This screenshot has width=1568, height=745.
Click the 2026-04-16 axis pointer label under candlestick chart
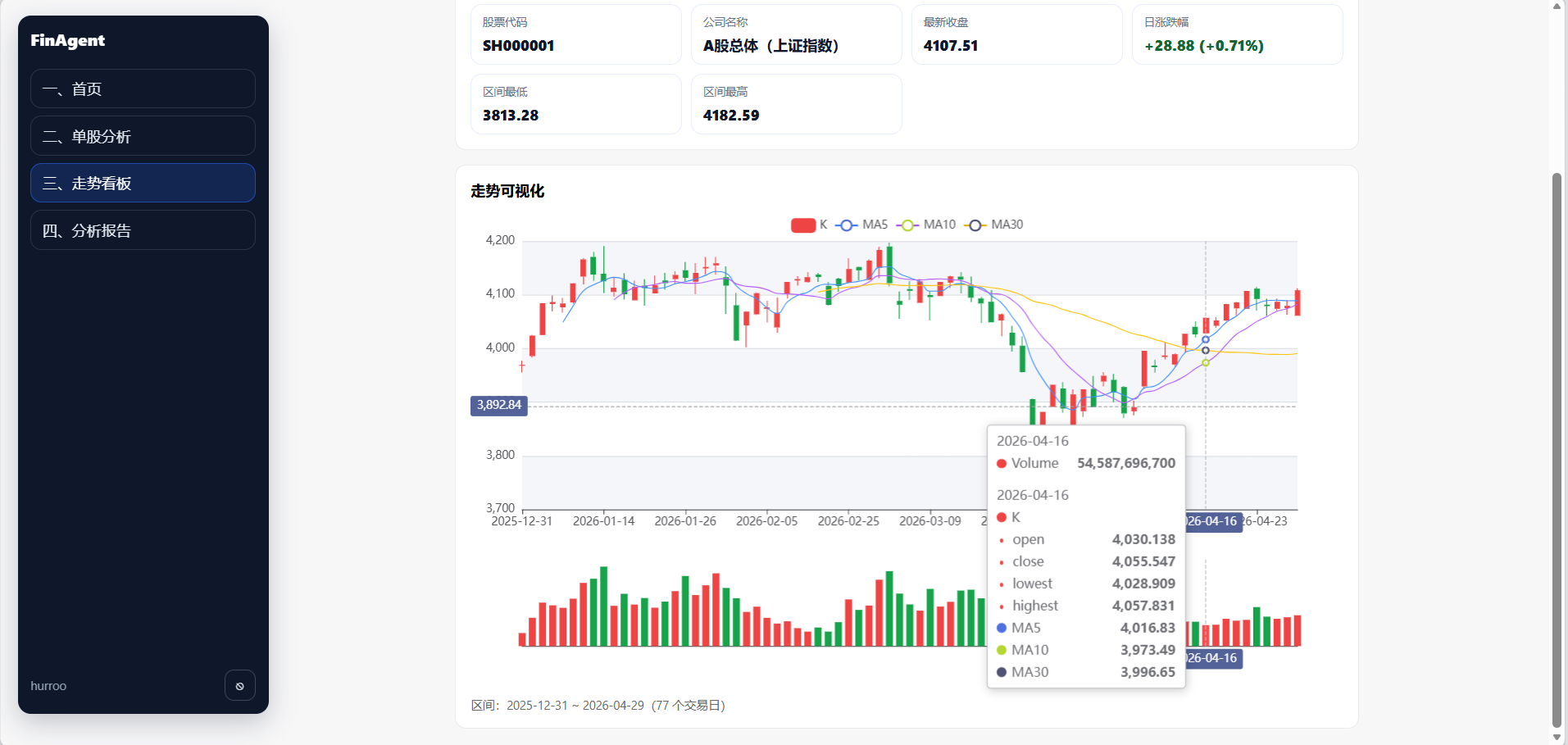tap(1213, 521)
